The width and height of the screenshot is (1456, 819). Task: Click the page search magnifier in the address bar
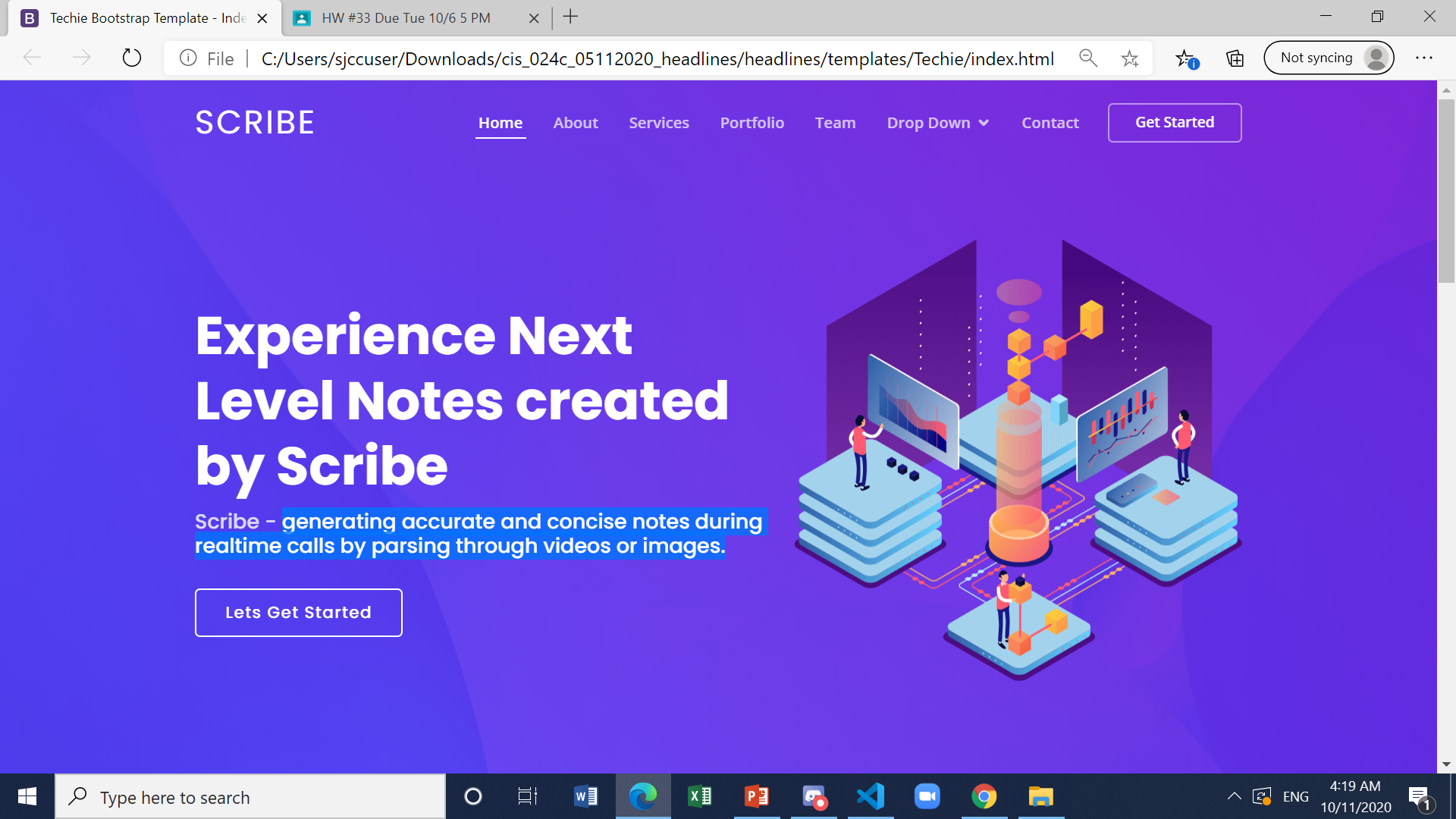click(x=1088, y=58)
